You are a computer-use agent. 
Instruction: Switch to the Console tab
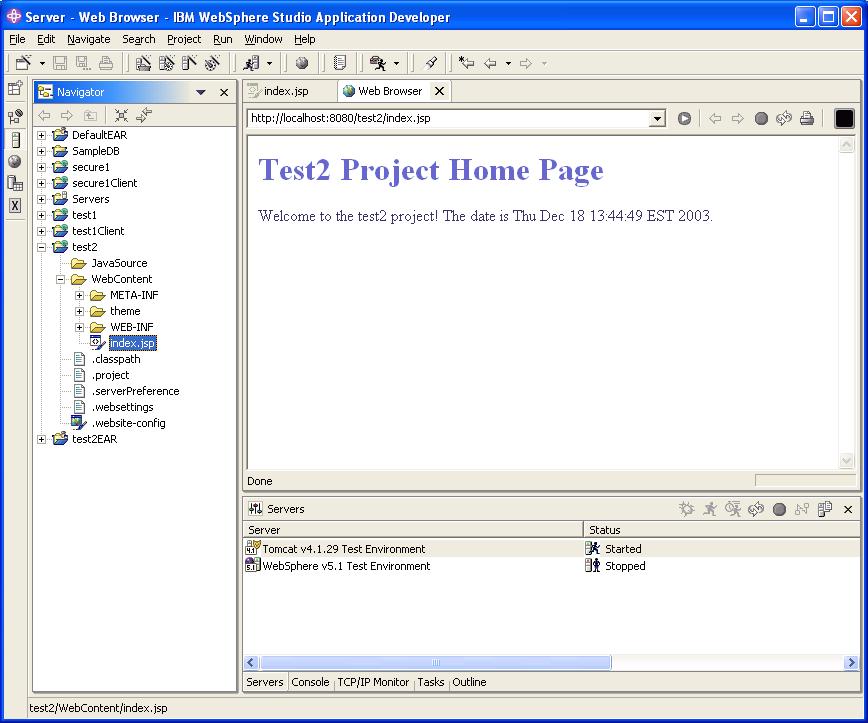[311, 682]
